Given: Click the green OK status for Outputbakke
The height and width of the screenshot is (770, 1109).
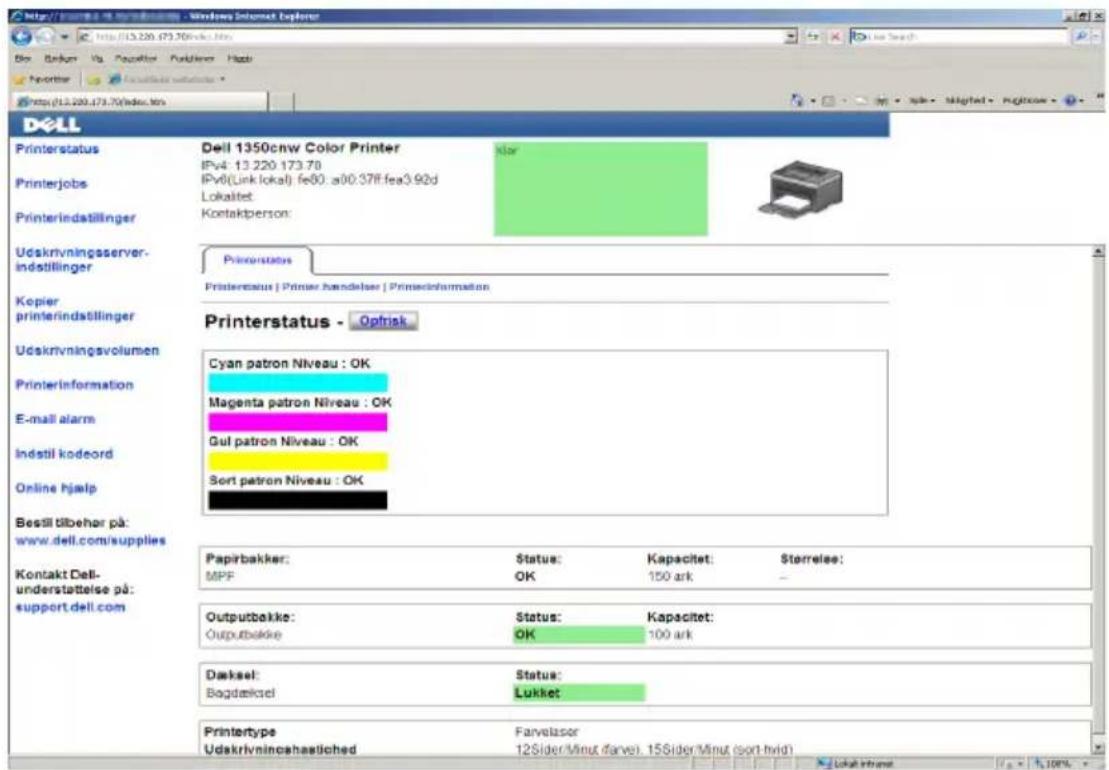Looking at the screenshot, I should (x=579, y=635).
